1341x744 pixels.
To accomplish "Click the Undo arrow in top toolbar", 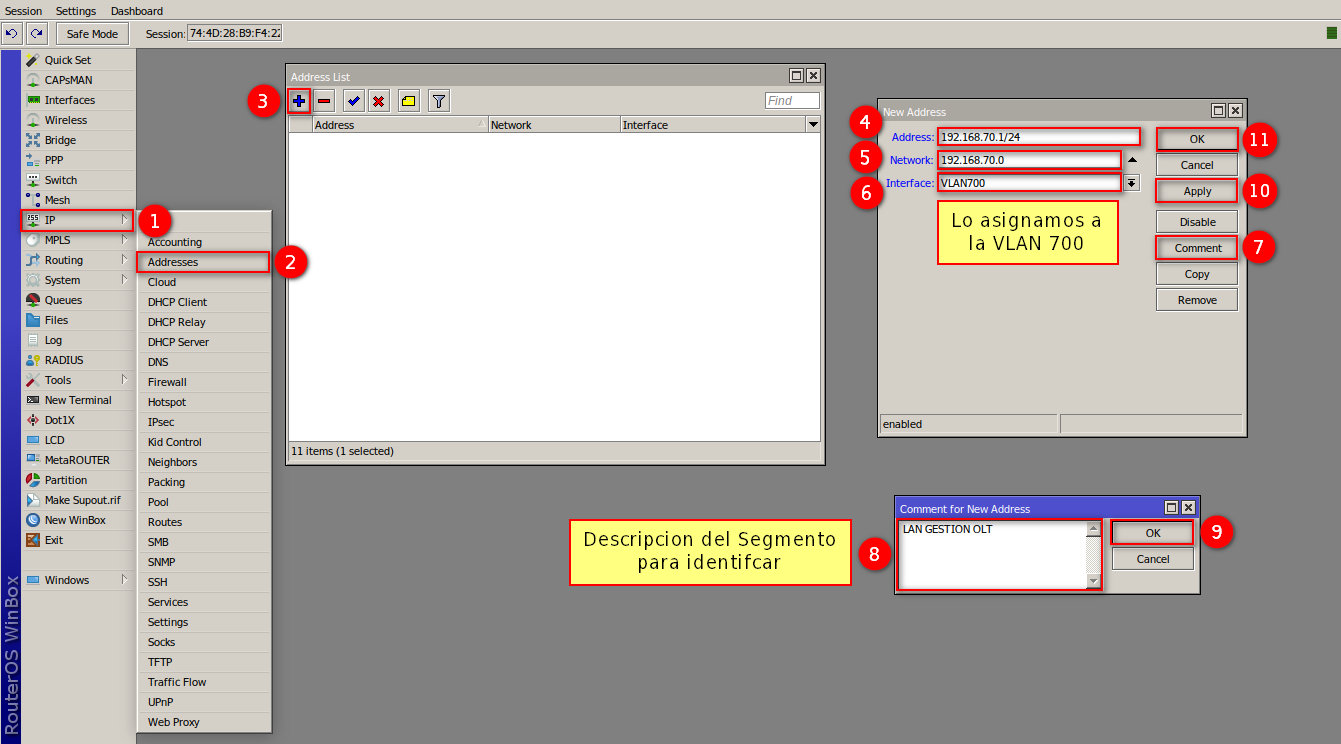I will [12, 34].
